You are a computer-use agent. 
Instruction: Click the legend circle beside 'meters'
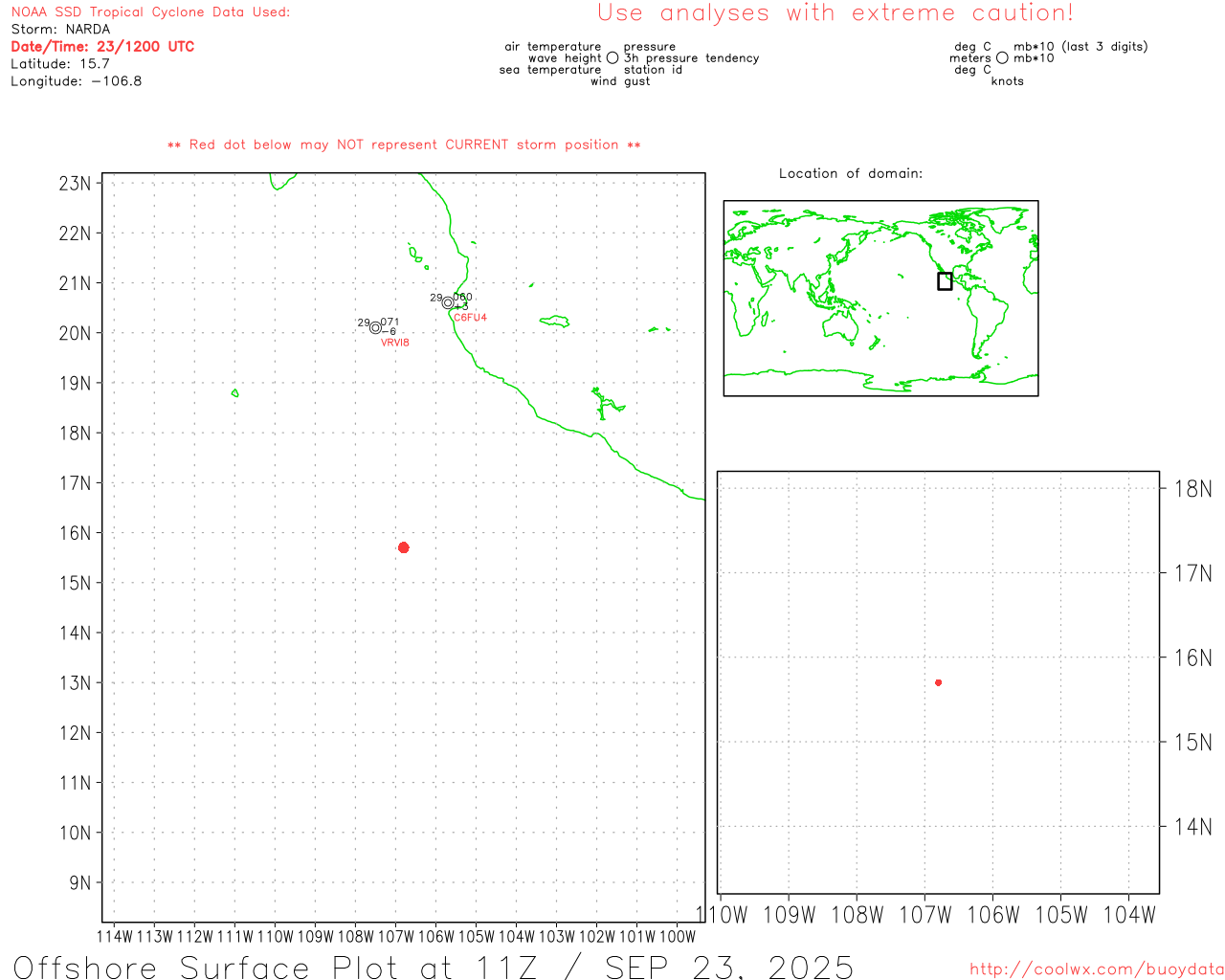tap(1002, 58)
